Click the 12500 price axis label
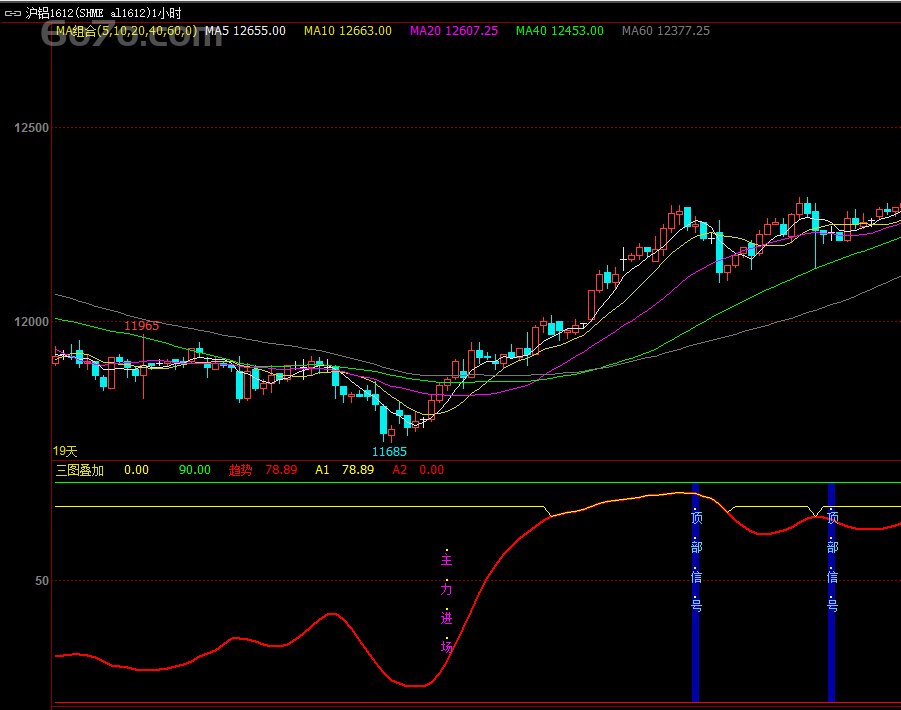Screen dimensions: 901x710 [32, 128]
